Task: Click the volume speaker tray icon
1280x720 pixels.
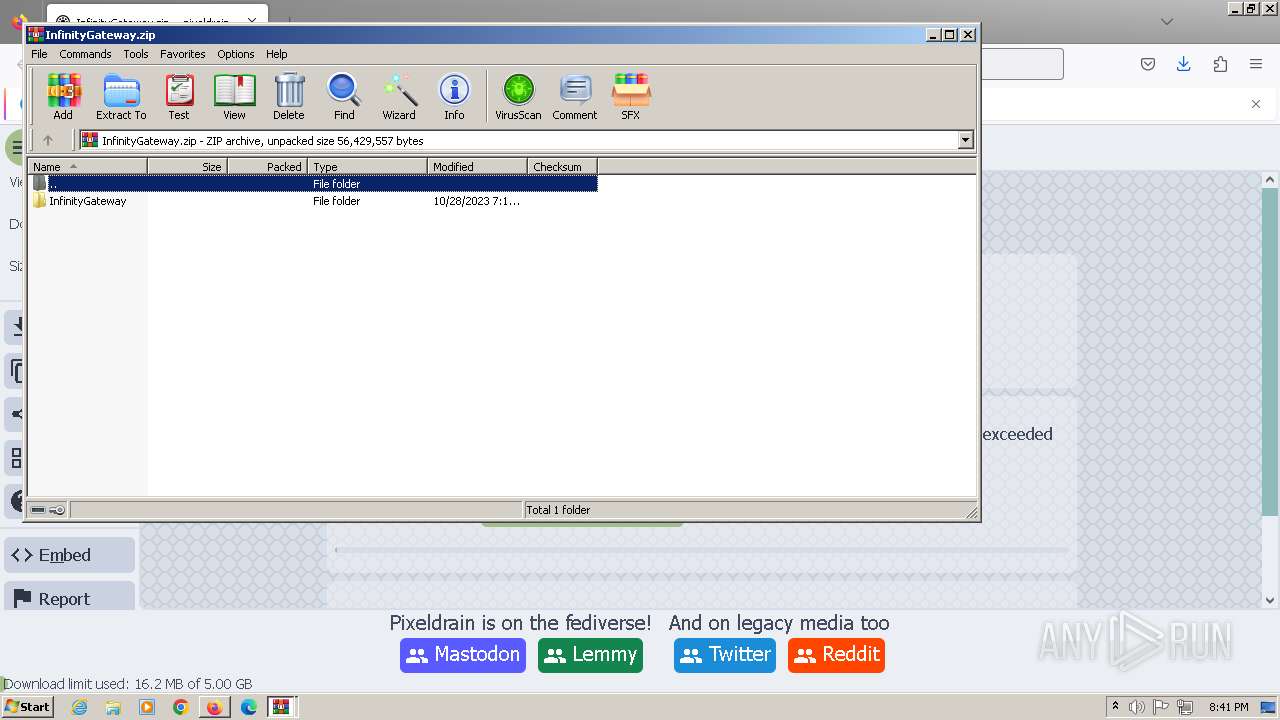Action: (1137, 707)
